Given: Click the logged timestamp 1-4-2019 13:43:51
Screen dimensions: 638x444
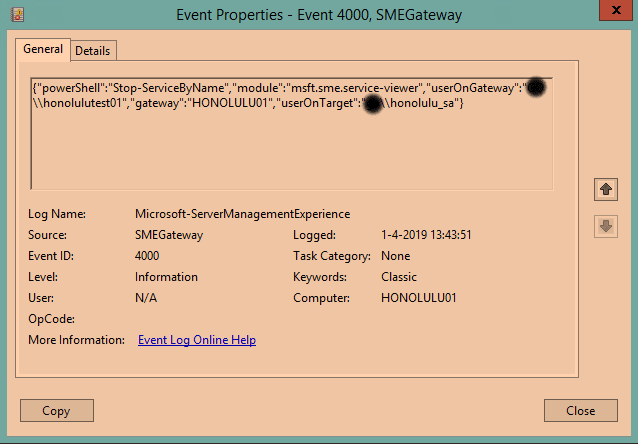Looking at the screenshot, I should point(426,235).
